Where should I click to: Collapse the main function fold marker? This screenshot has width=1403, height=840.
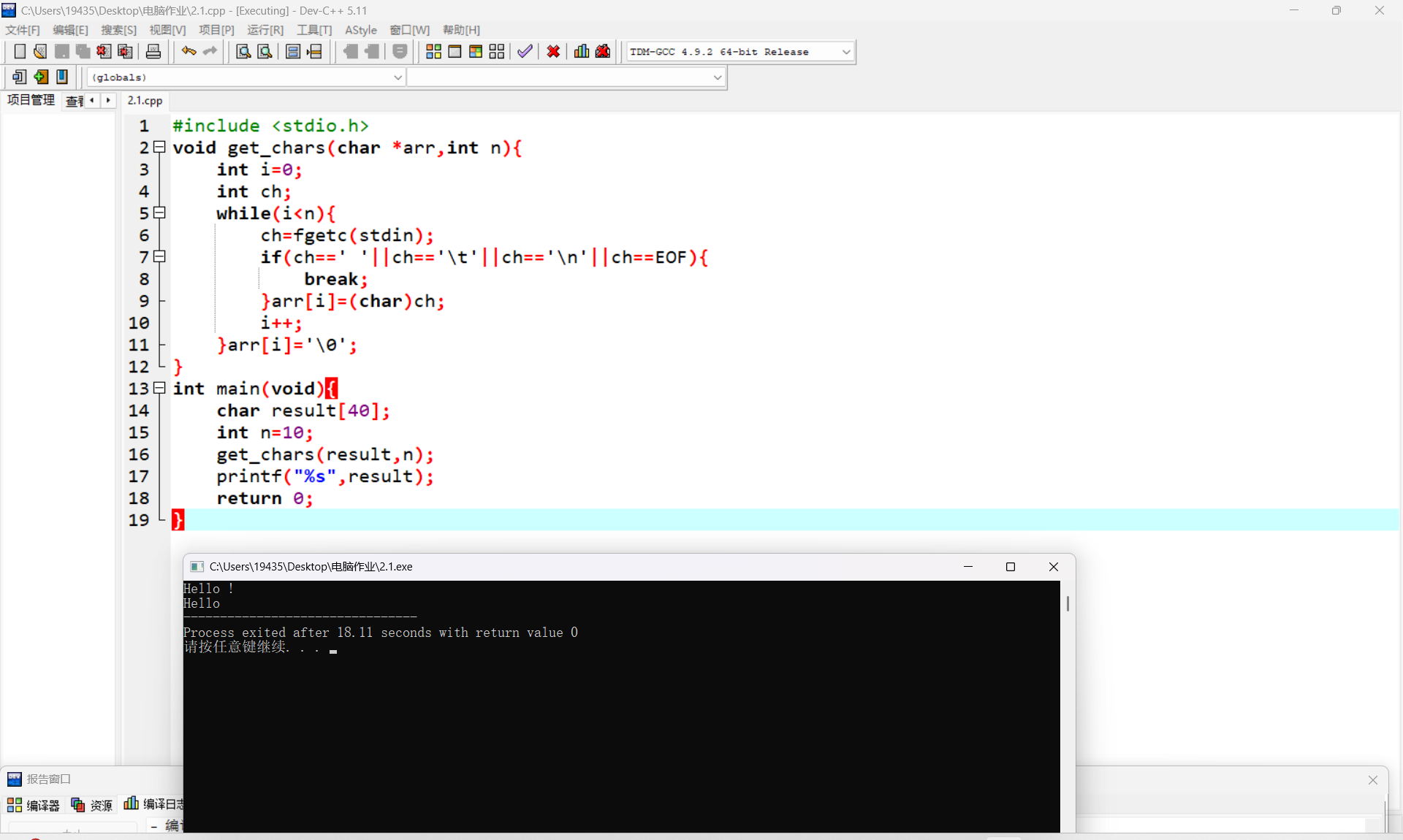click(159, 389)
